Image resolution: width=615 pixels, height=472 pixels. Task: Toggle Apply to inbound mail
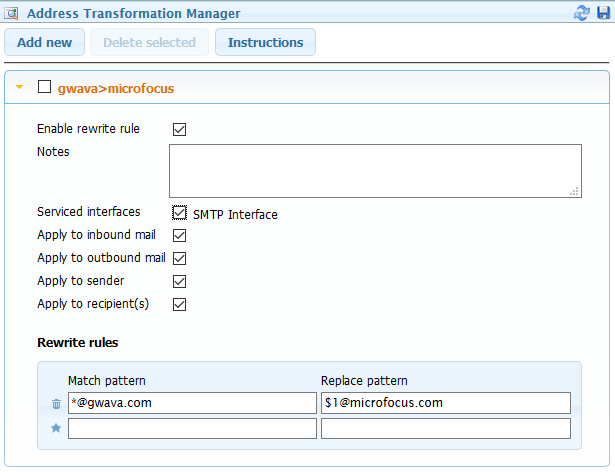[180, 236]
